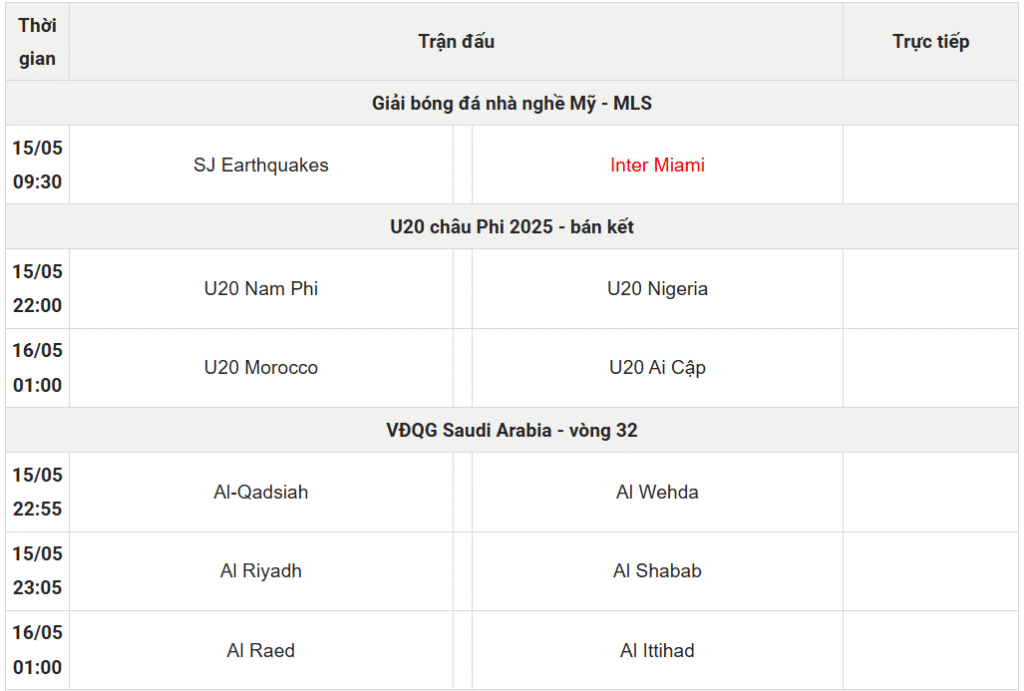
Task: Select the U20 Ai Cập cell
Action: coord(657,368)
